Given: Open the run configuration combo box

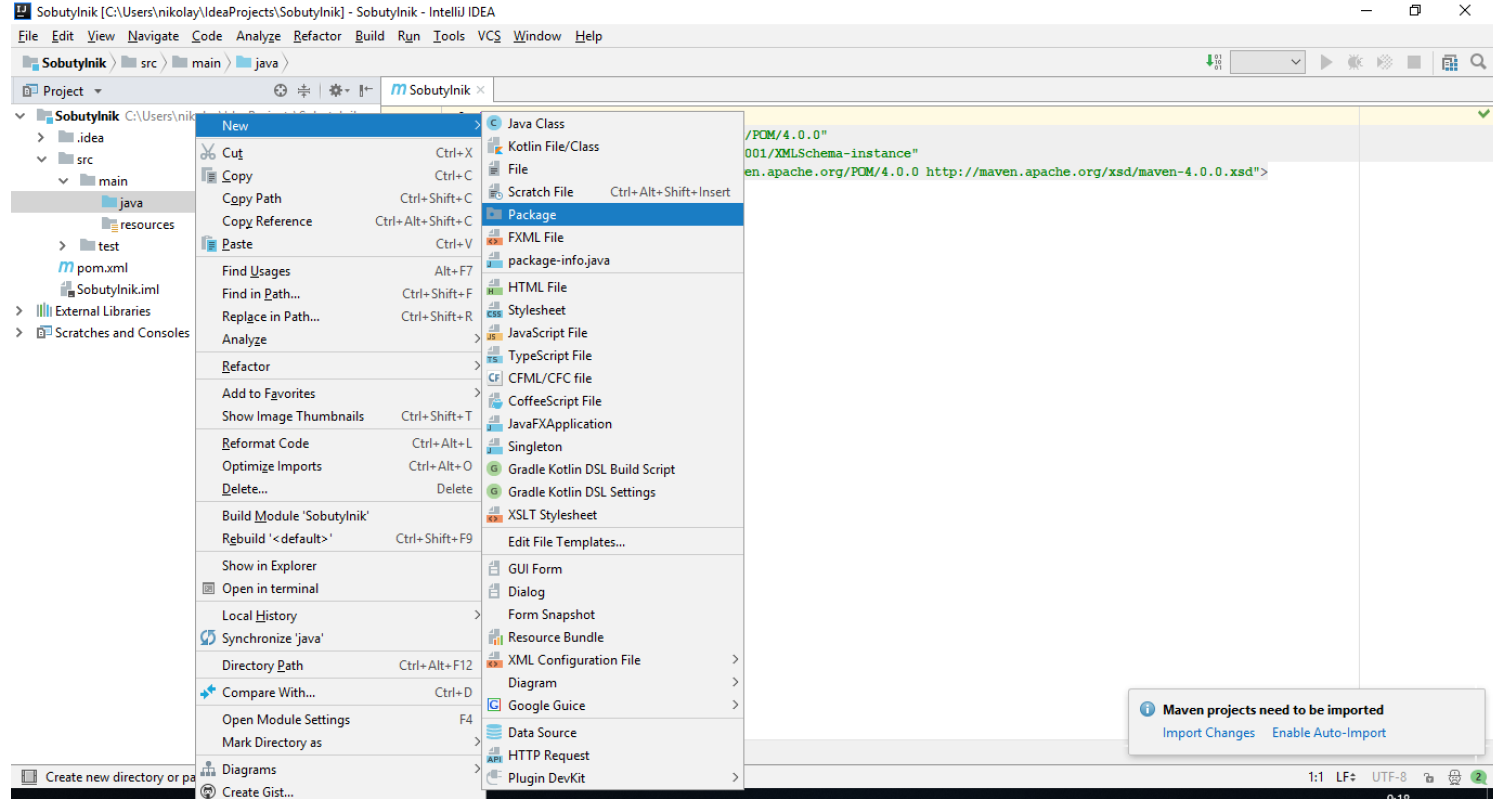Looking at the screenshot, I should coord(1268,62).
